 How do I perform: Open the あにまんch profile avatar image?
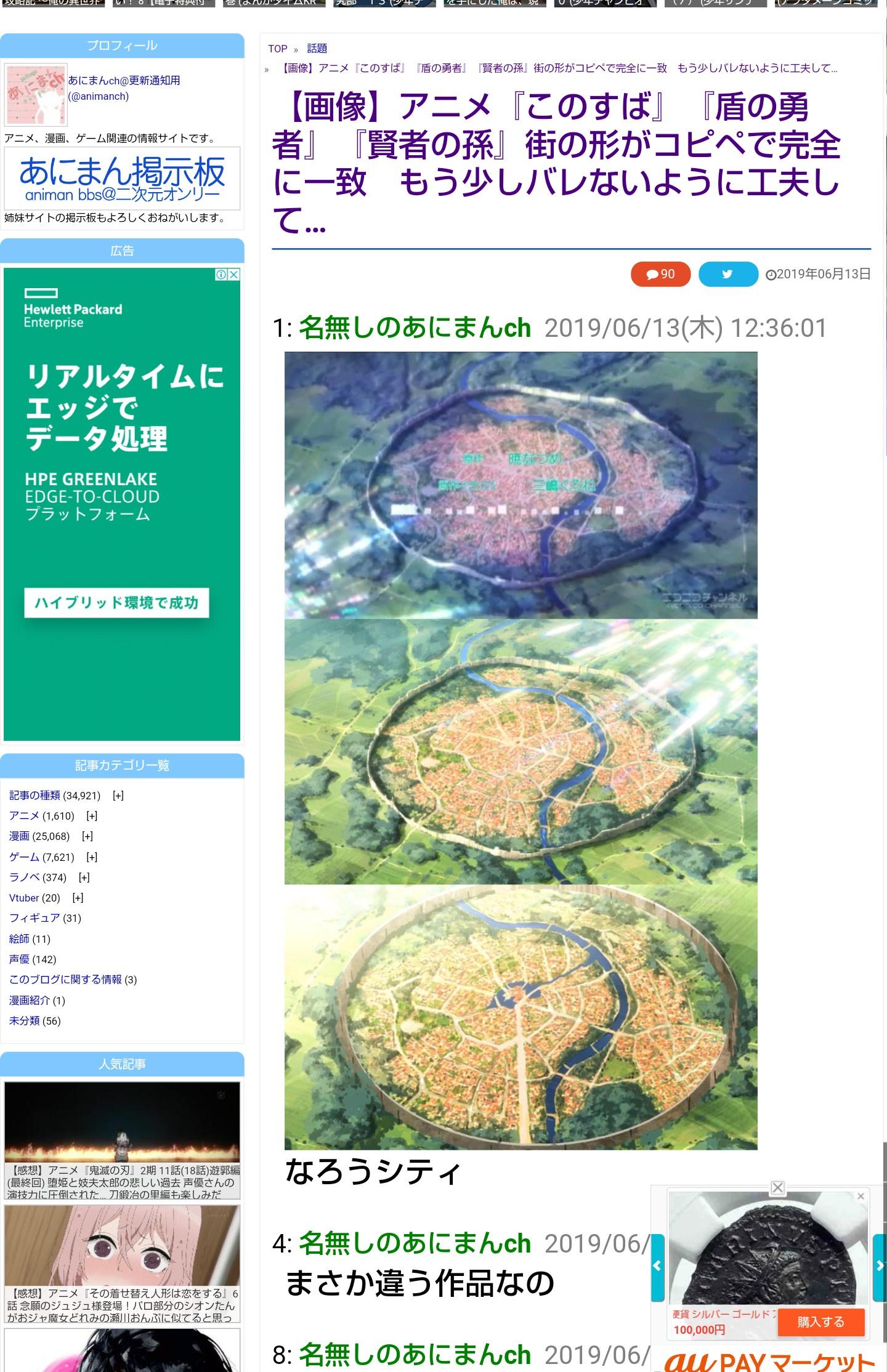[x=36, y=94]
